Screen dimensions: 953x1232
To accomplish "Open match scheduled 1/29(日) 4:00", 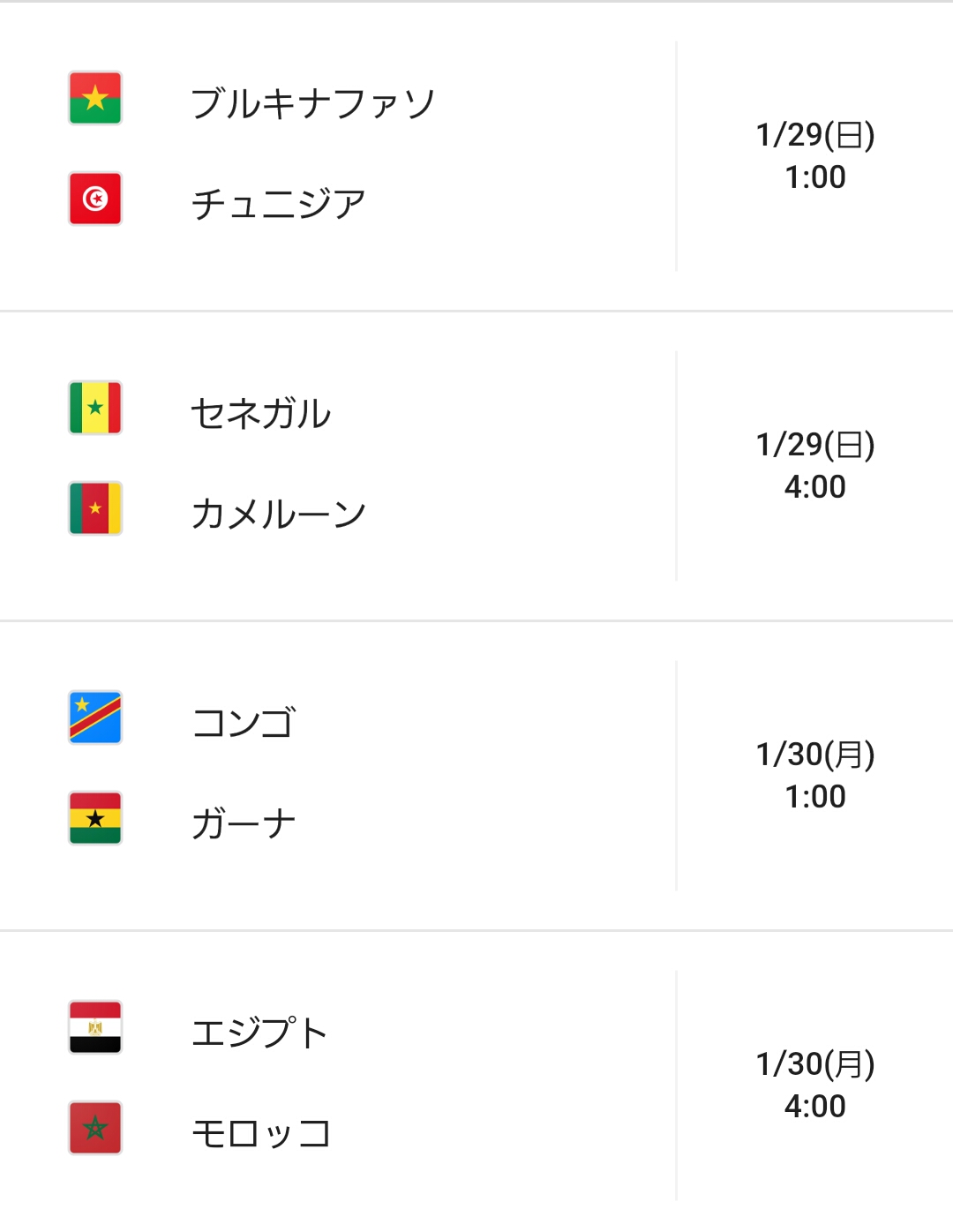I will click(815, 465).
